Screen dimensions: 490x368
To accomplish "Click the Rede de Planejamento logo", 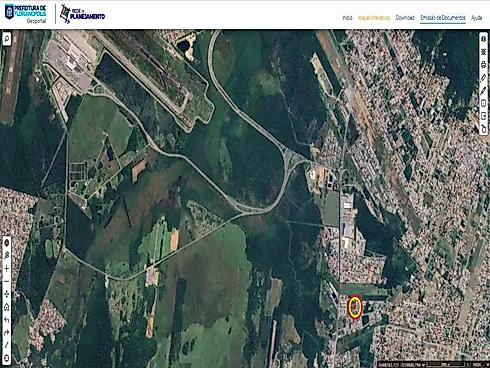I will [82, 14].
